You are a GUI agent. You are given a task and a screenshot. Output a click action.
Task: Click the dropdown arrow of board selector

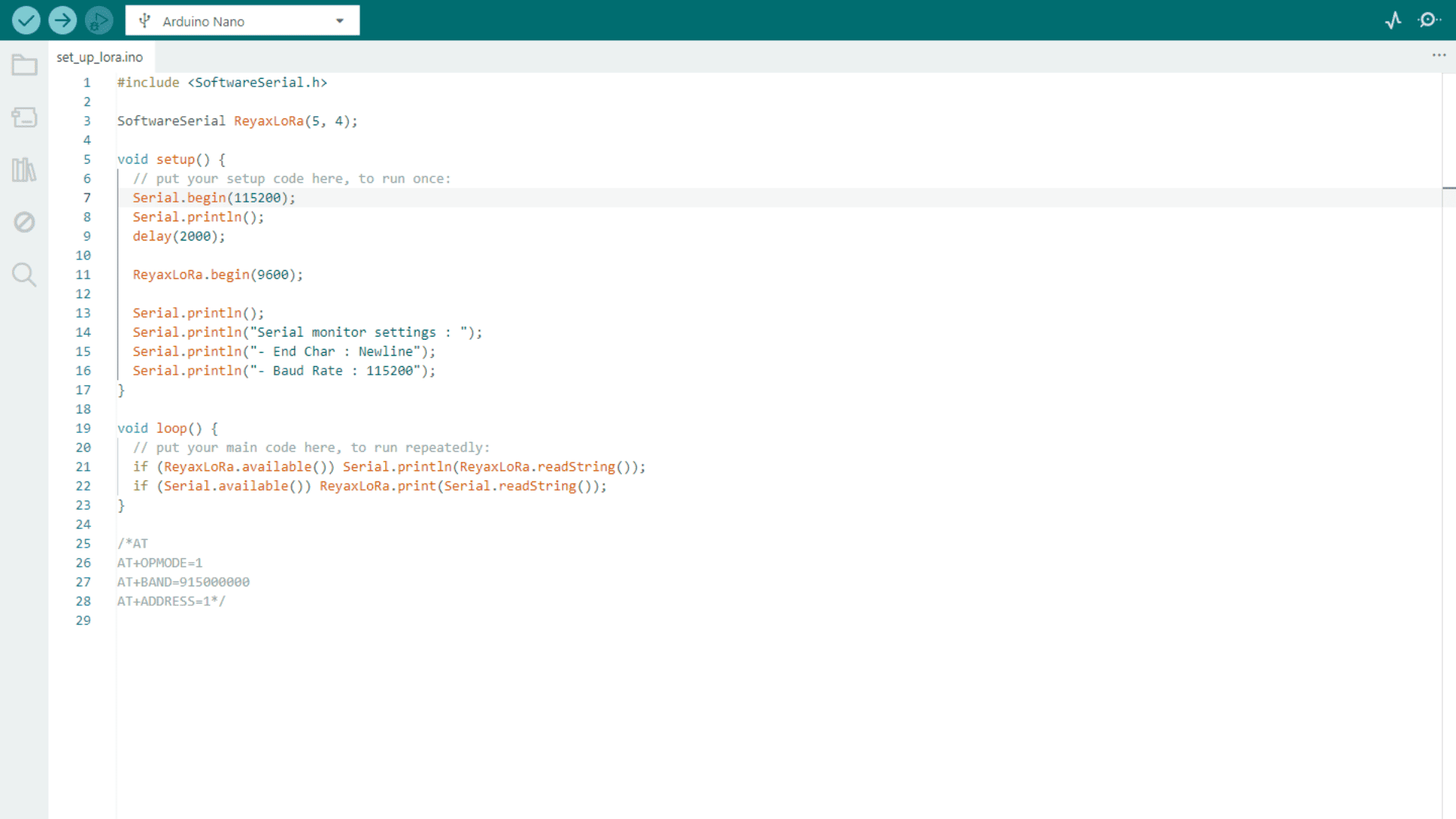click(340, 21)
